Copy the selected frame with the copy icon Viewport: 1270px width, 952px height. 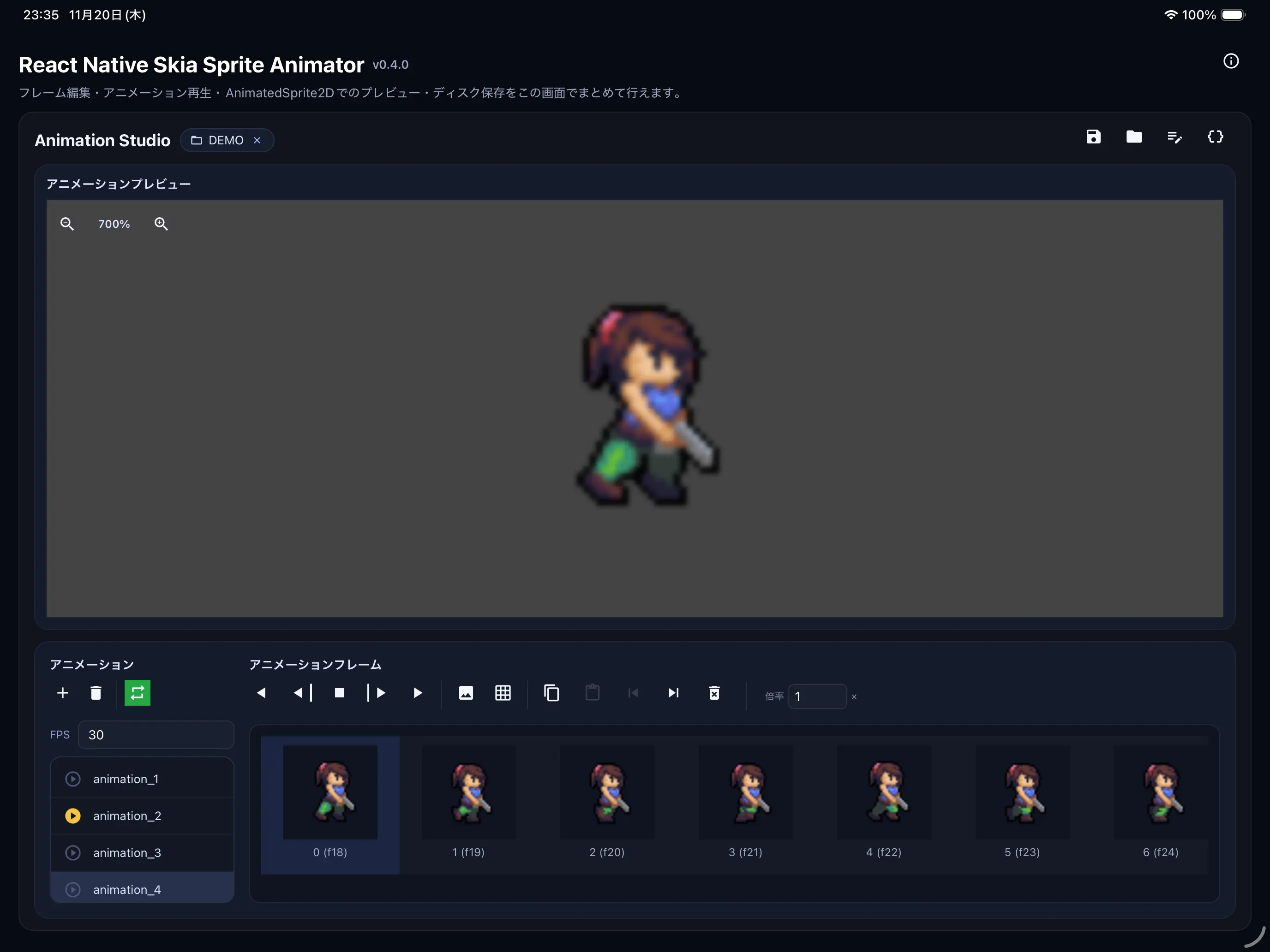551,693
